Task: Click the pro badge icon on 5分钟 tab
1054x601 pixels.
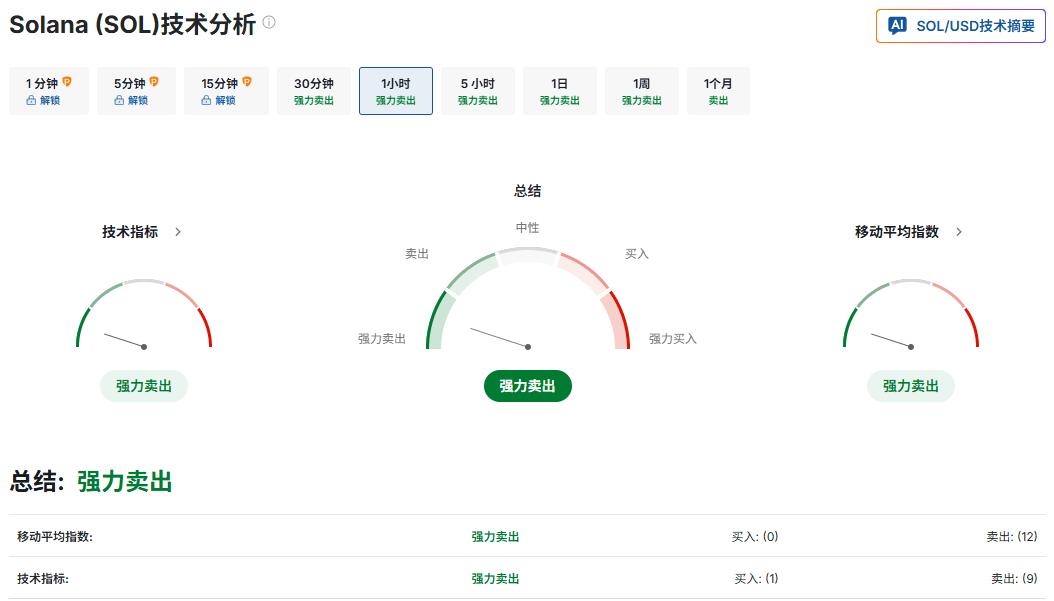Action: (154, 81)
